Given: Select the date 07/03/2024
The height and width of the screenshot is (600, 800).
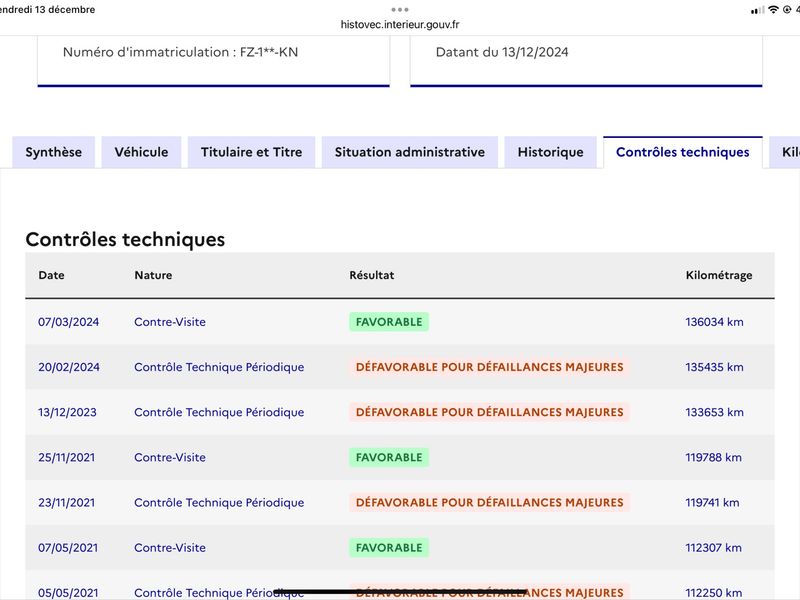Looking at the screenshot, I should pyautogui.click(x=68, y=322).
